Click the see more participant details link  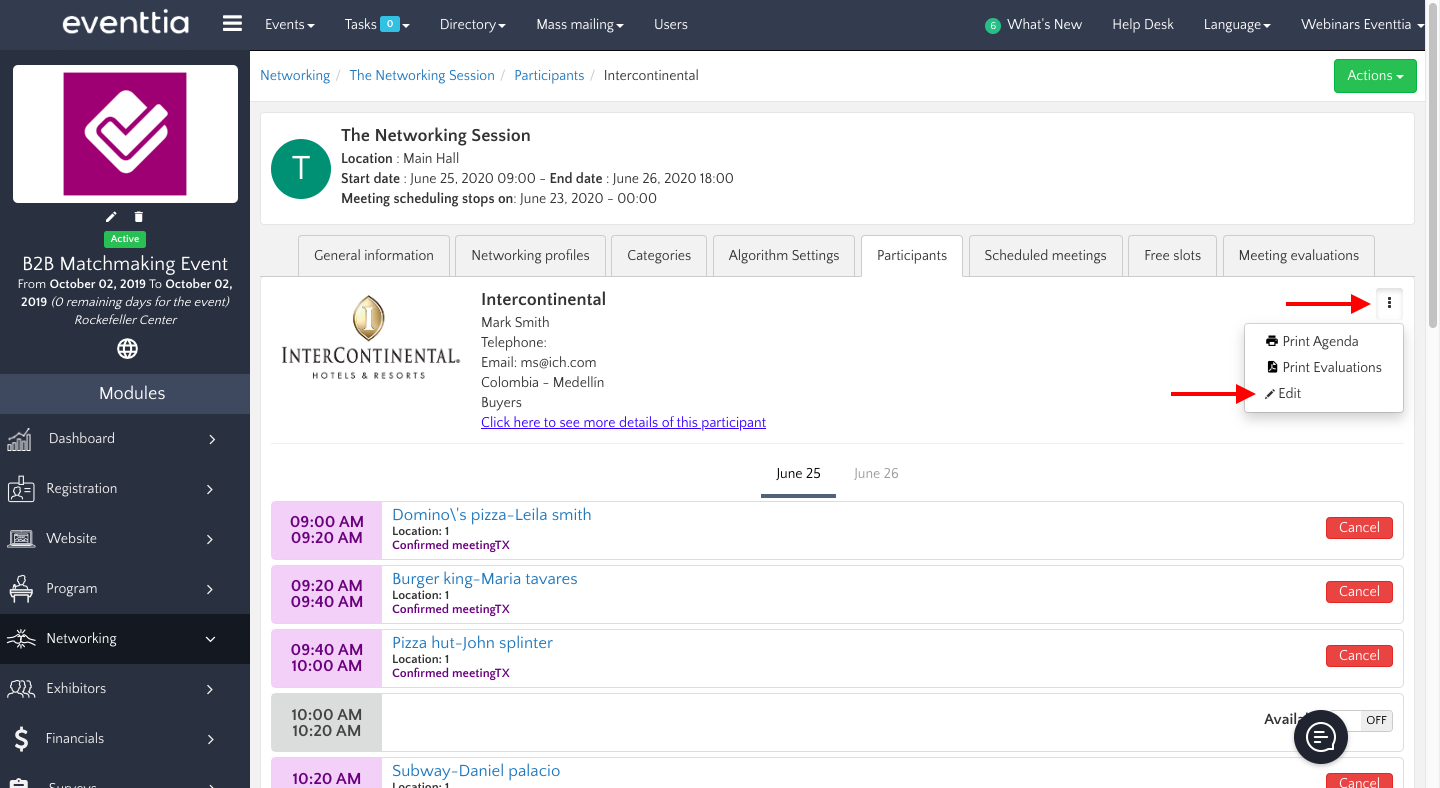[623, 422]
